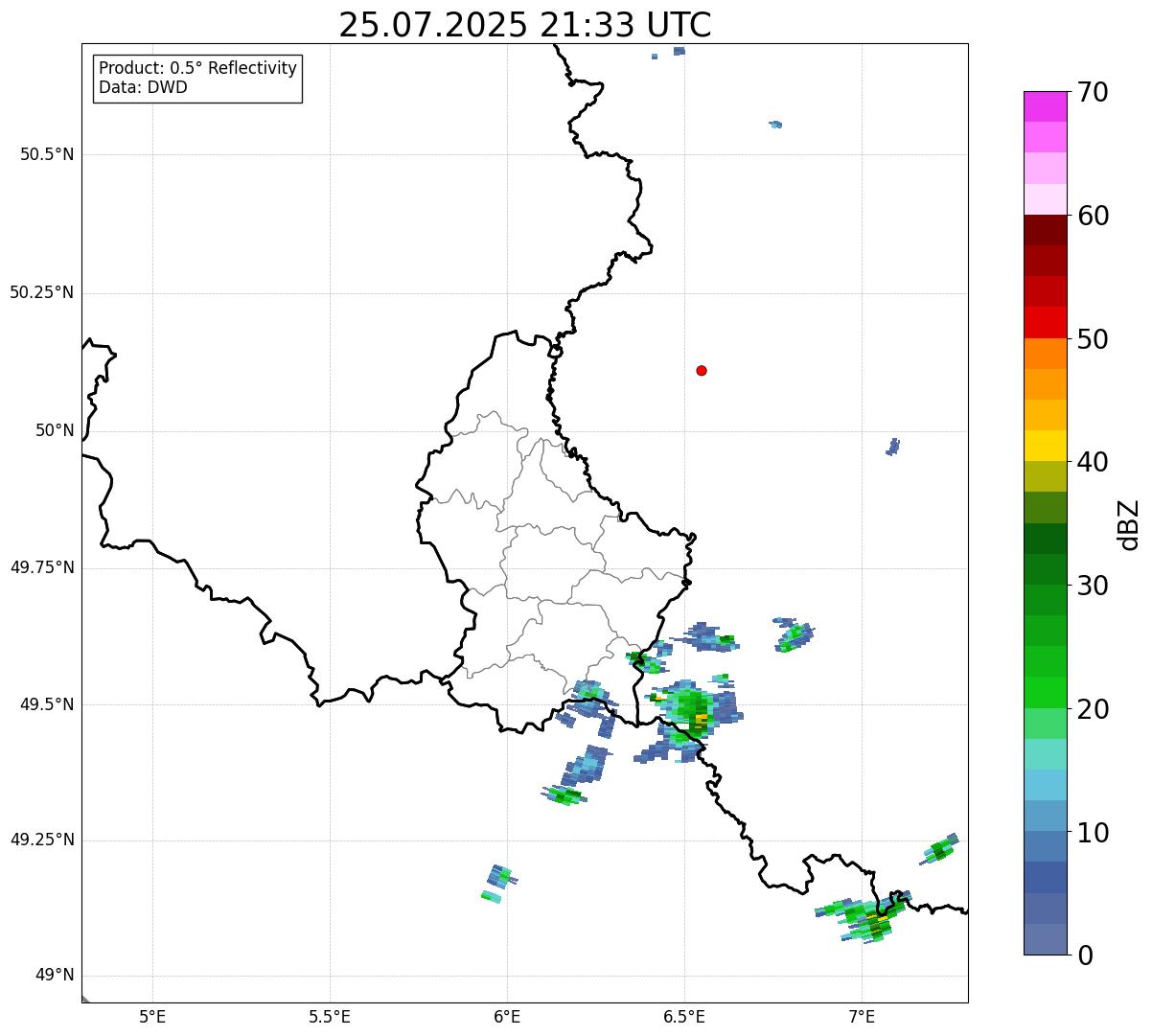The image size is (1152, 1036).
Task: Click the 6.5°E longitude label
Action: pos(684,1016)
